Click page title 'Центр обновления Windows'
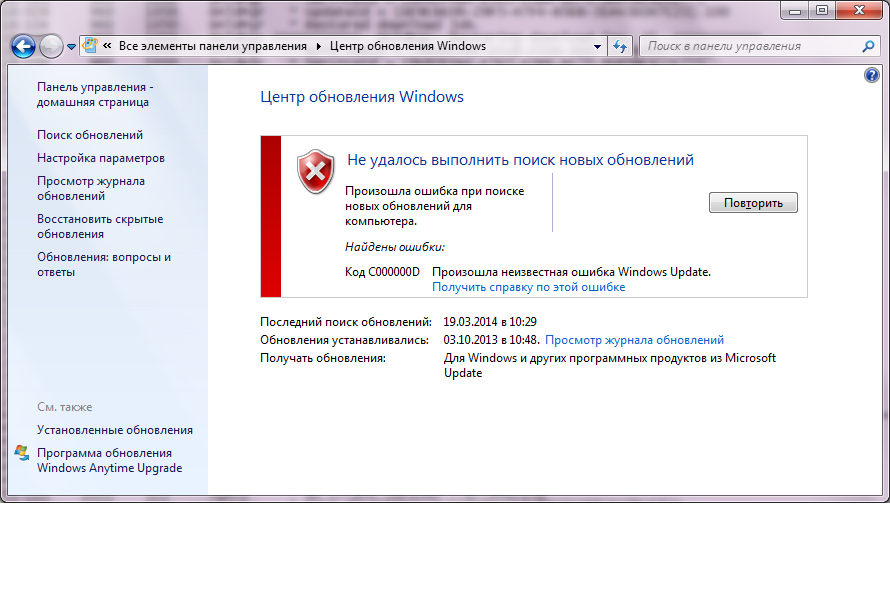 pyautogui.click(x=362, y=97)
